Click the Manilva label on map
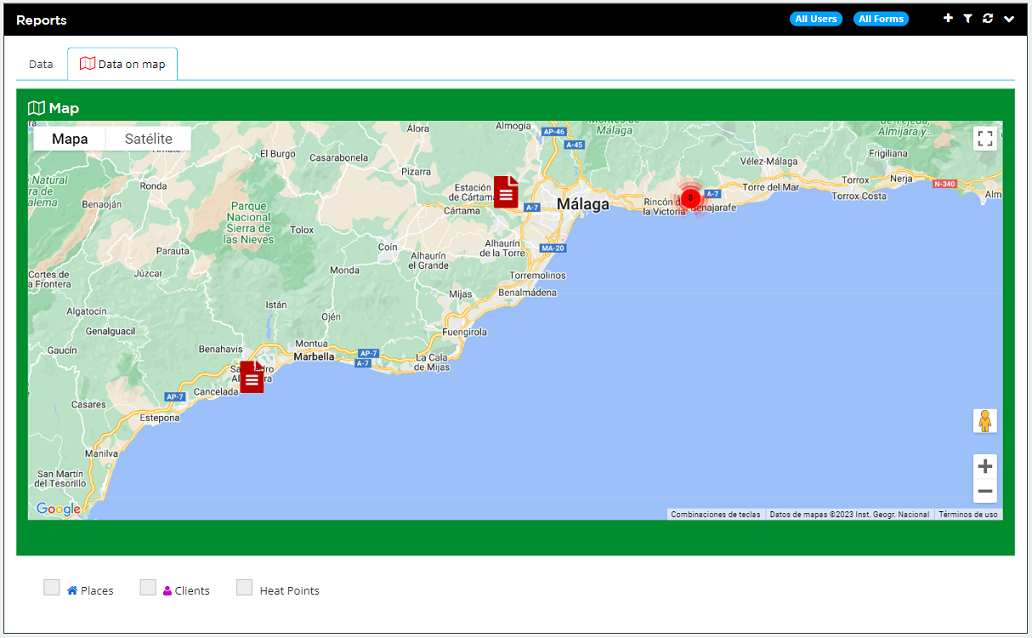This screenshot has width=1032, height=638. pyautogui.click(x=101, y=454)
